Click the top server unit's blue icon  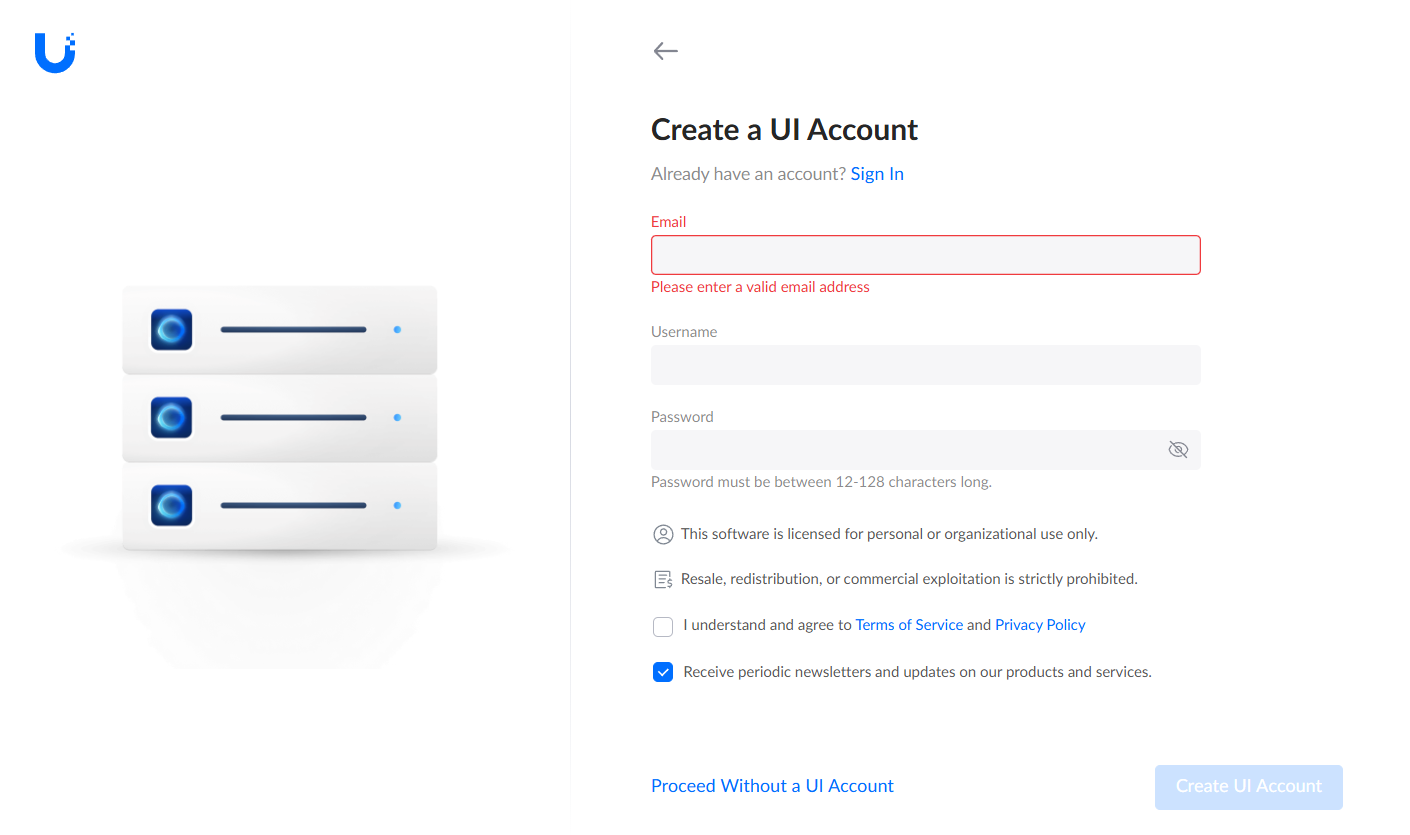pos(171,329)
